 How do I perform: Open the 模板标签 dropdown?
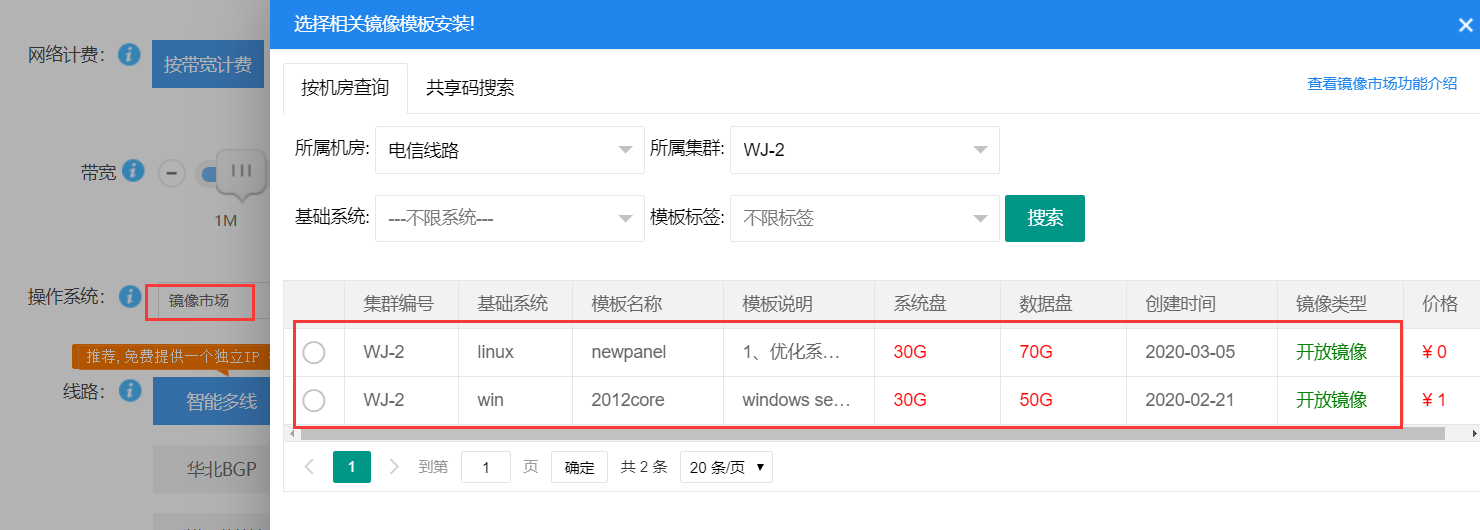(864, 218)
